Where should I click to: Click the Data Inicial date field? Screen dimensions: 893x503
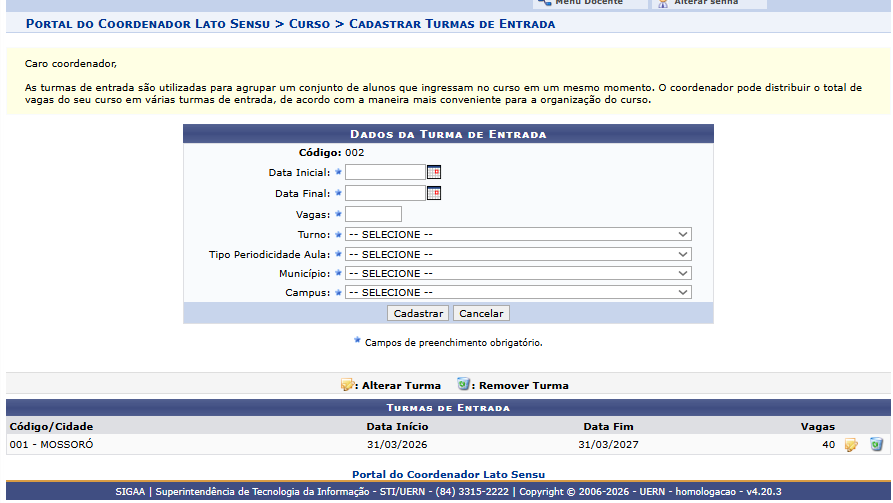[385, 172]
